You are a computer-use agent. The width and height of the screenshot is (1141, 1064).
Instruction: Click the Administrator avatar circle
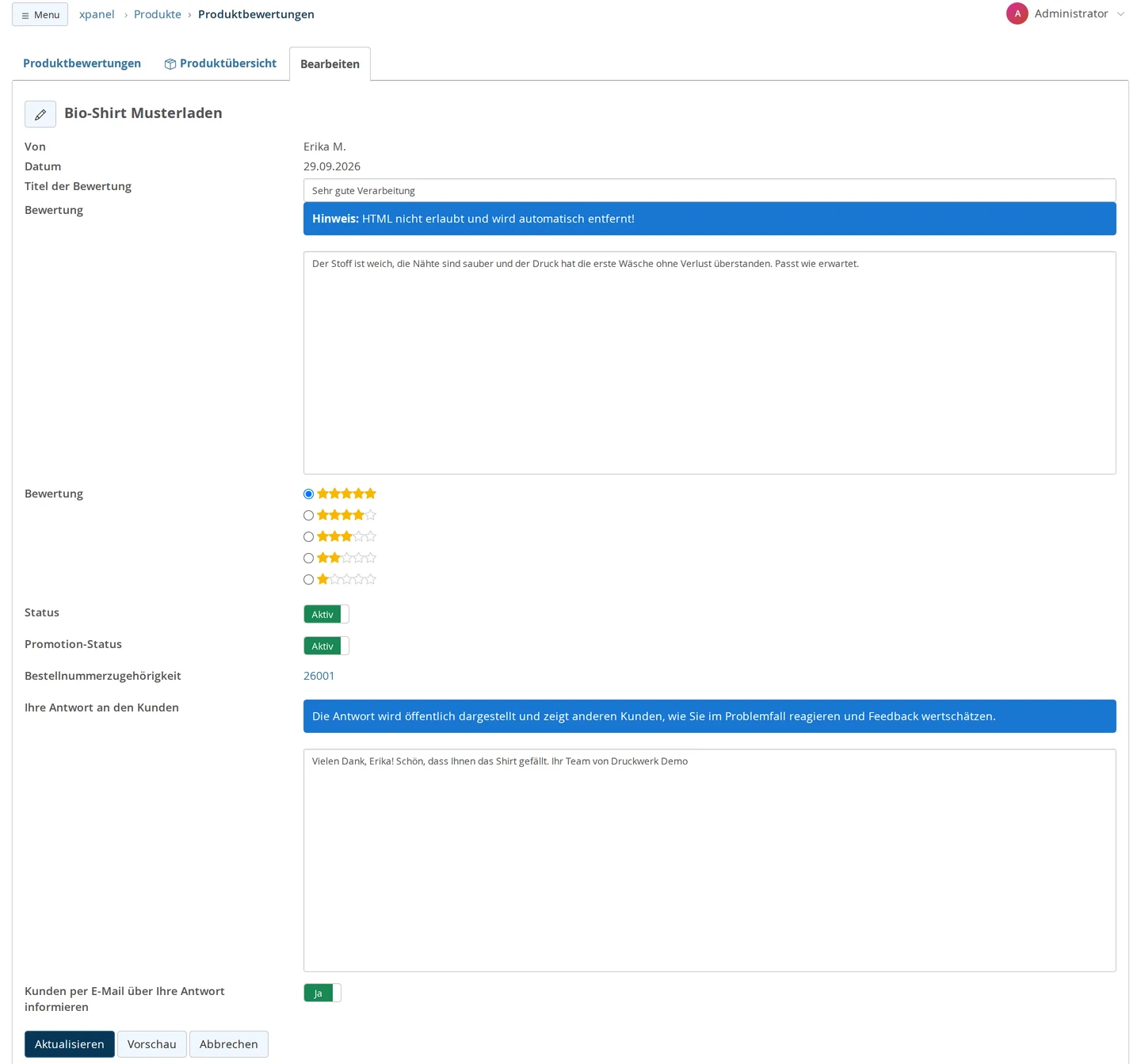[1017, 13]
